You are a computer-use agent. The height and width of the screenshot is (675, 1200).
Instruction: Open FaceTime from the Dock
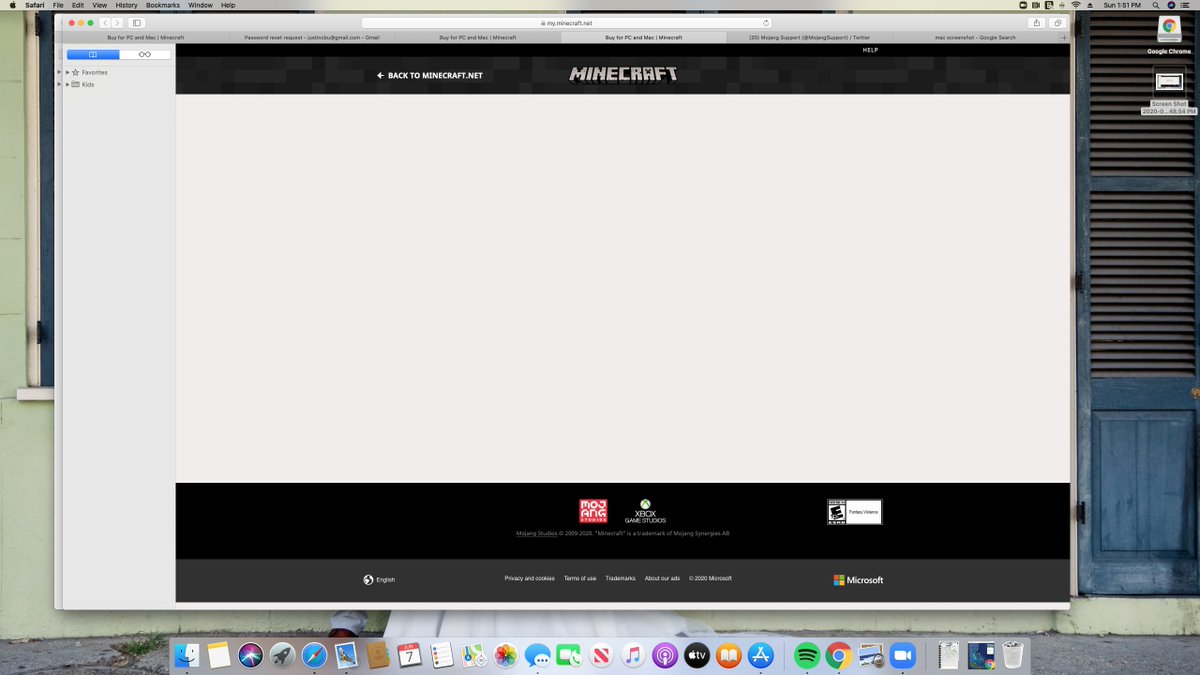569,655
